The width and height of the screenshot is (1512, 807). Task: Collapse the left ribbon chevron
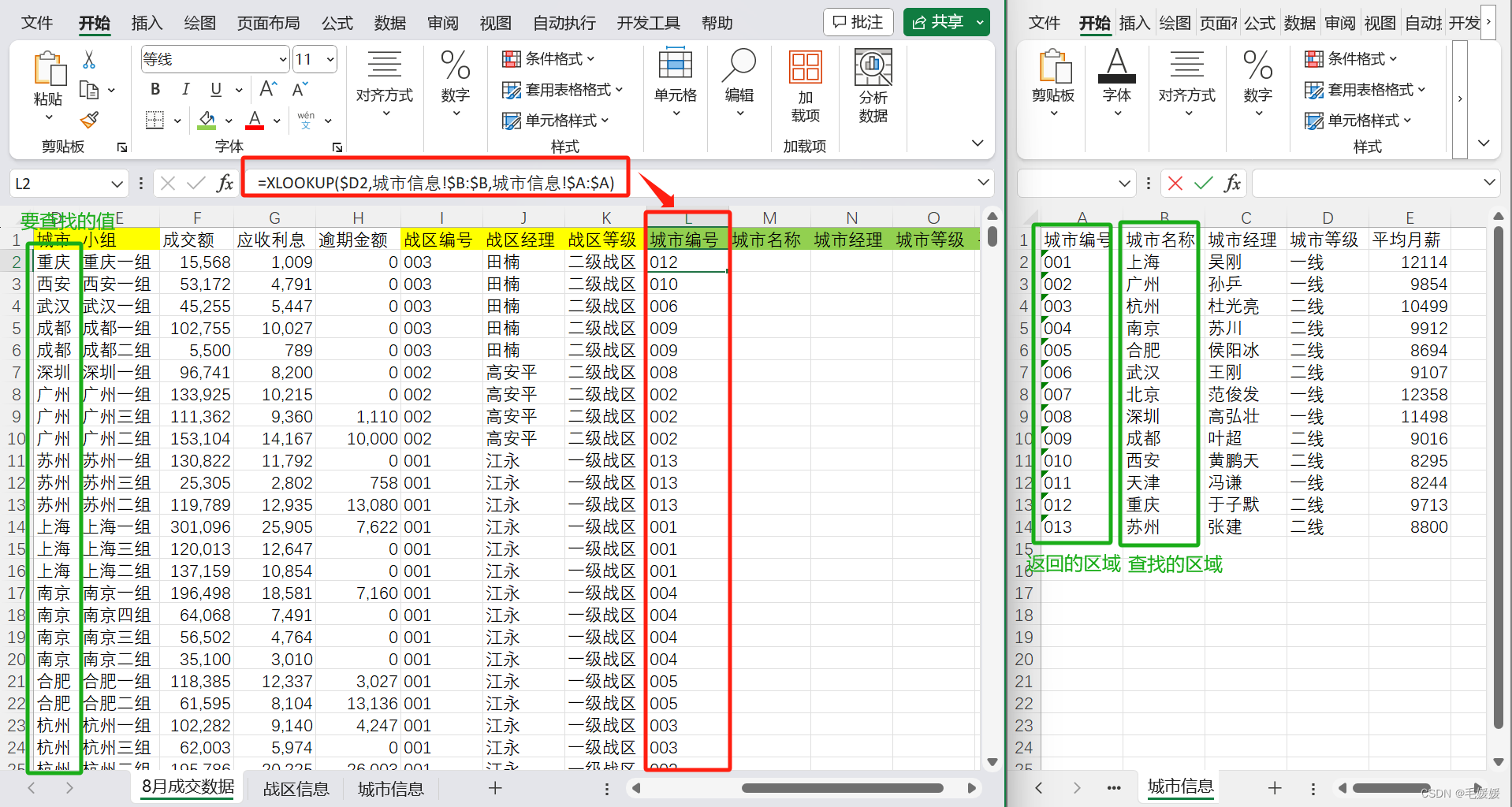point(978,143)
